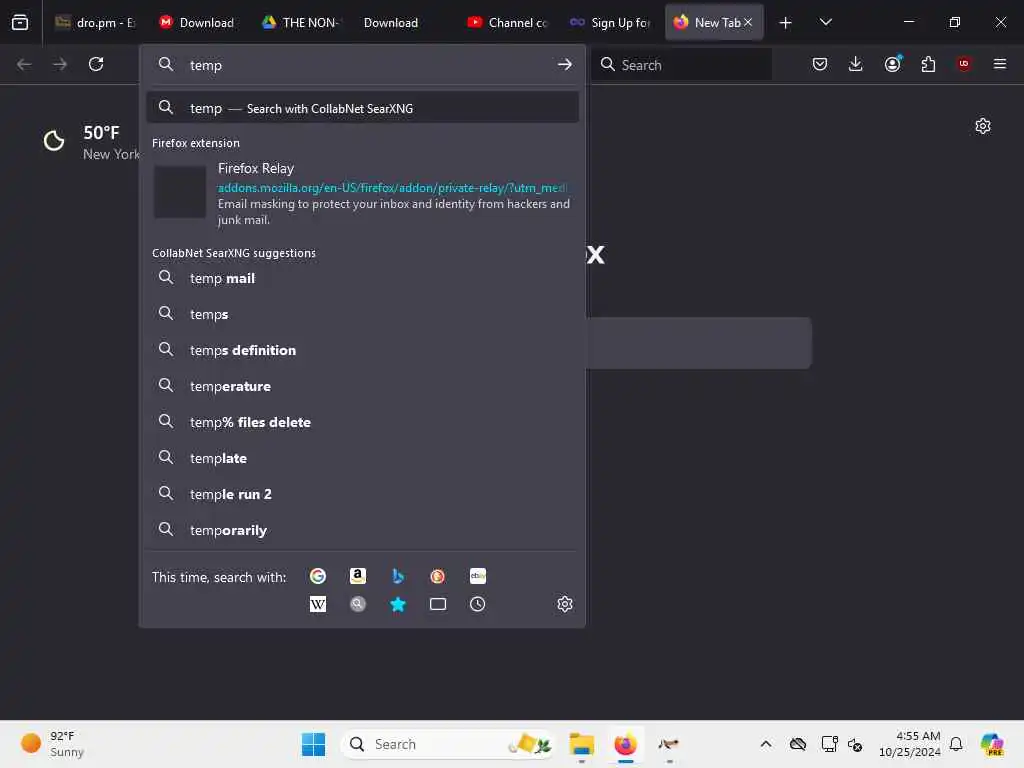Choose the temps definition suggestion
The width and height of the screenshot is (1024, 768).
tap(362, 350)
